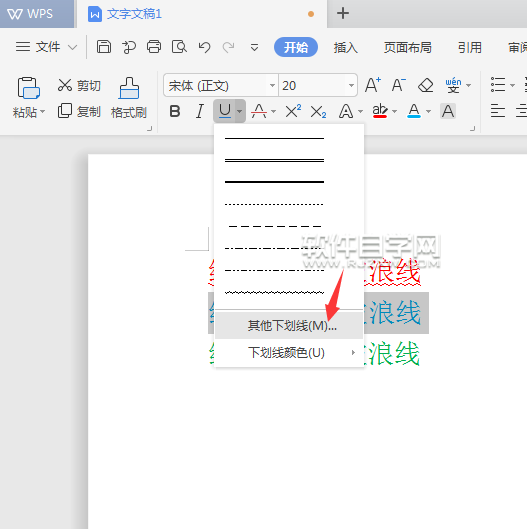The height and width of the screenshot is (529, 527).
Task: Open a new tab with plus button
Action: 343,13
